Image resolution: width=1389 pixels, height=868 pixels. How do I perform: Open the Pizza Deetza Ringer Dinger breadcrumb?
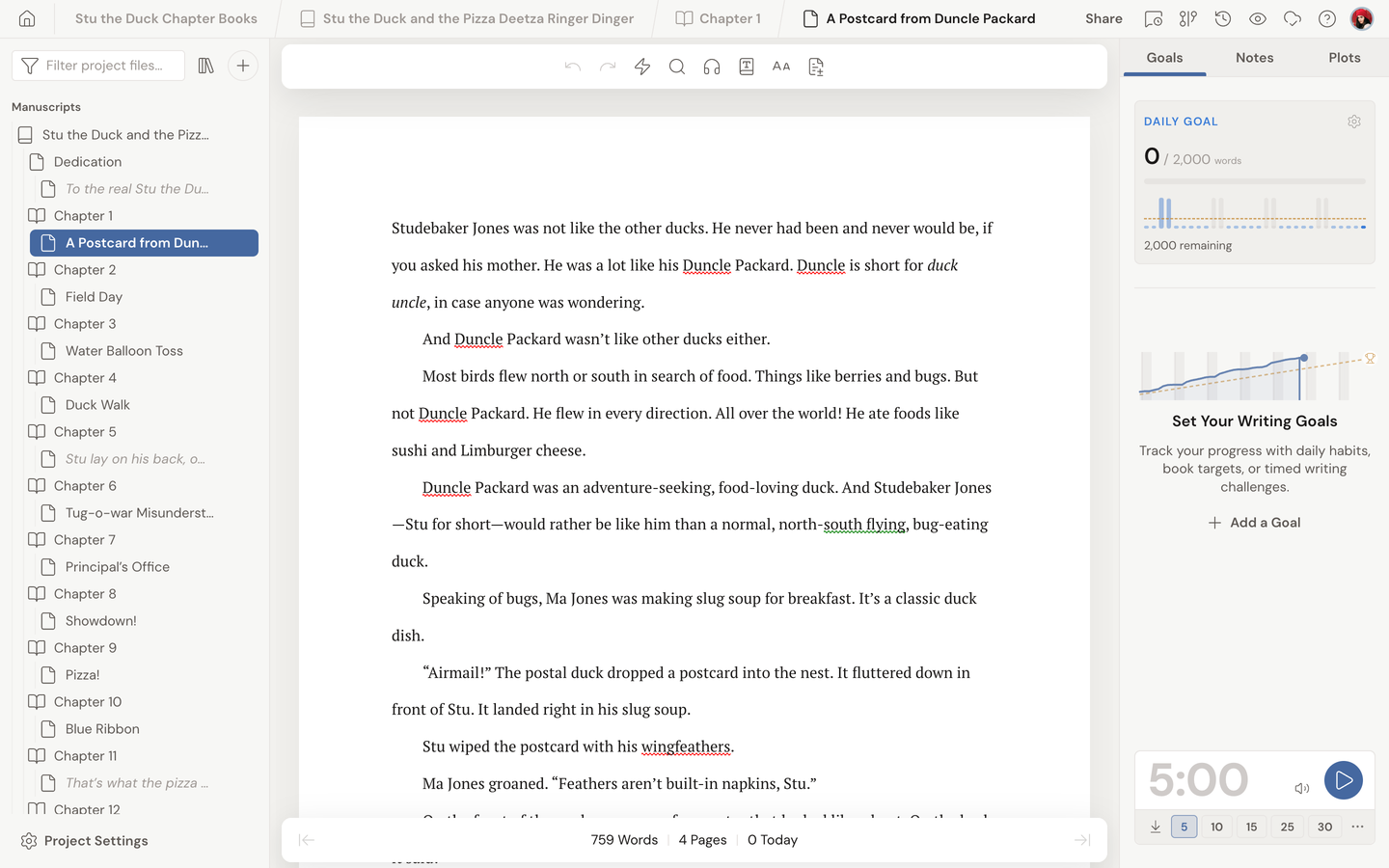coord(467,18)
